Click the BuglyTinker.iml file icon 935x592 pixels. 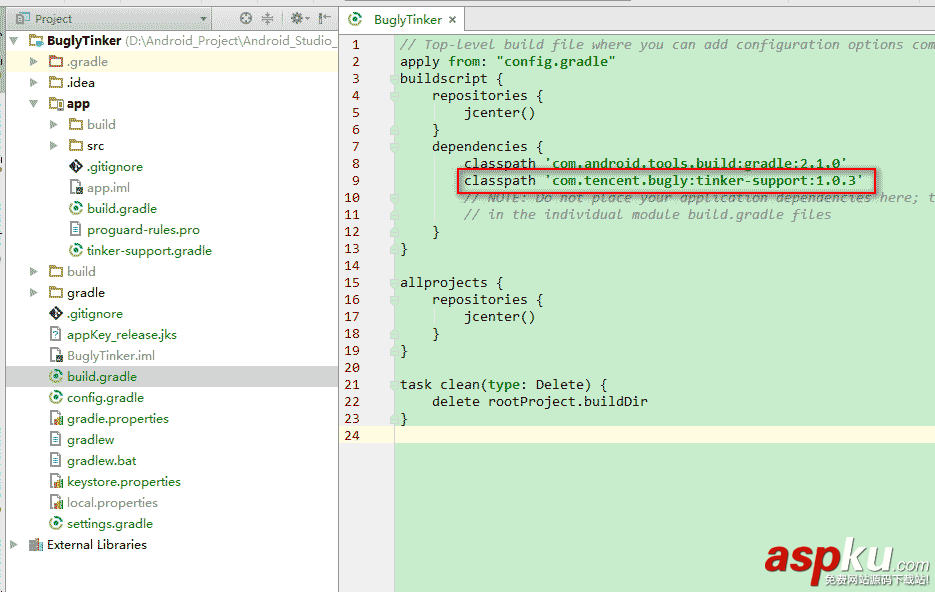(56, 355)
